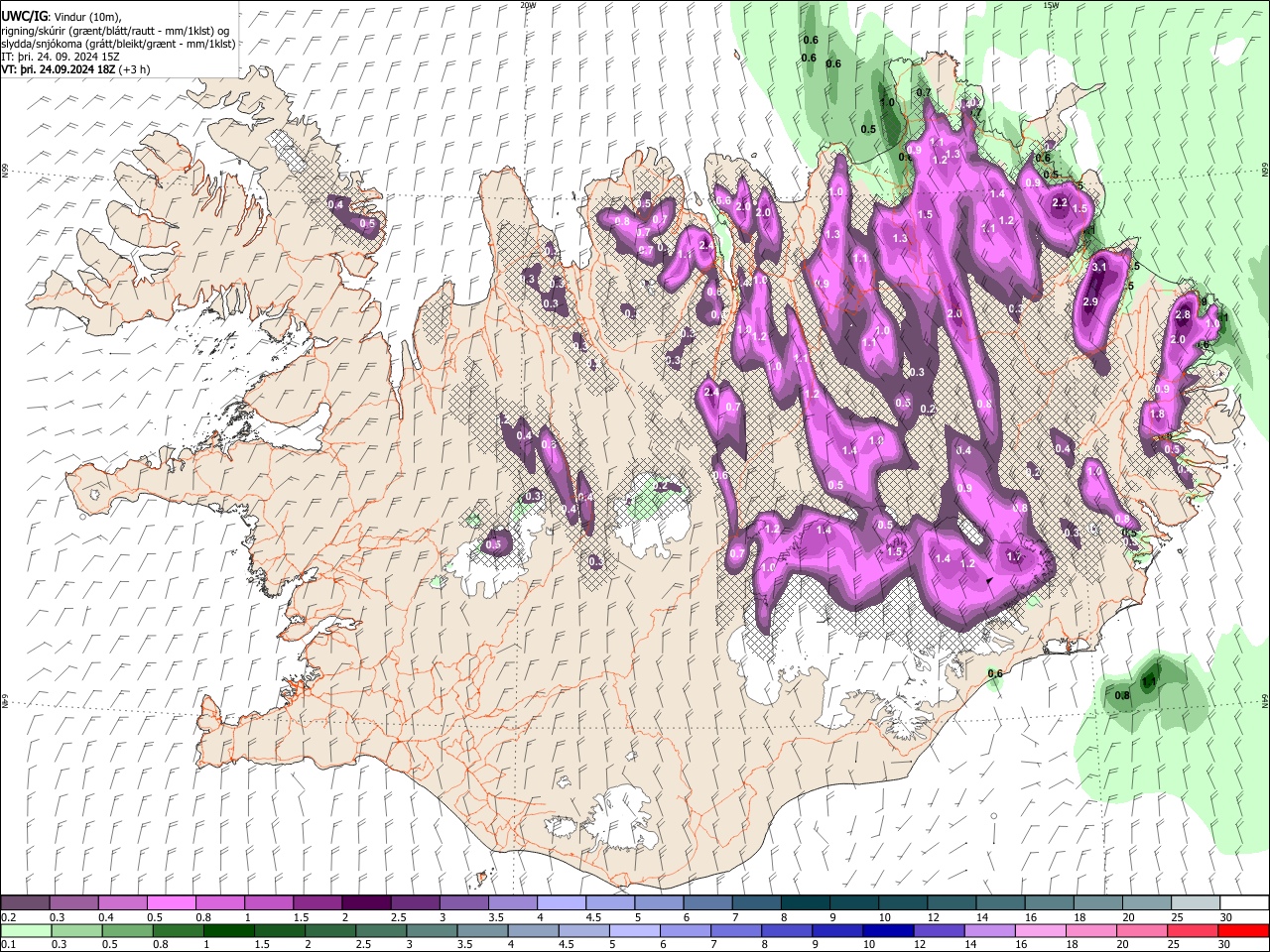Image resolution: width=1270 pixels, height=952 pixels.
Task: Click the 2 mm green swatch in lower rain legend
Action: (329, 930)
